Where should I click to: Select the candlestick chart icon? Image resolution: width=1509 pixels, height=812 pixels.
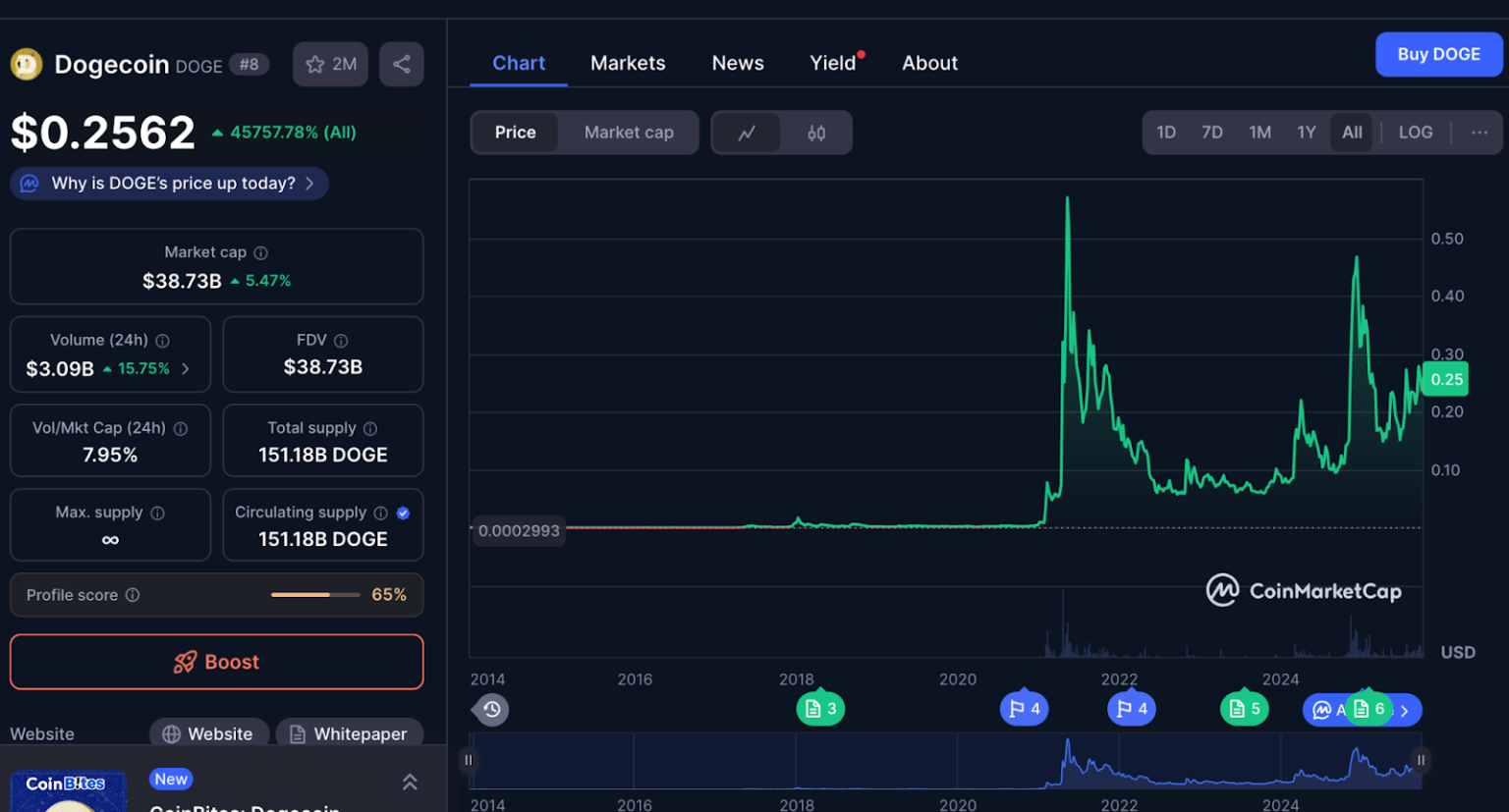(815, 133)
